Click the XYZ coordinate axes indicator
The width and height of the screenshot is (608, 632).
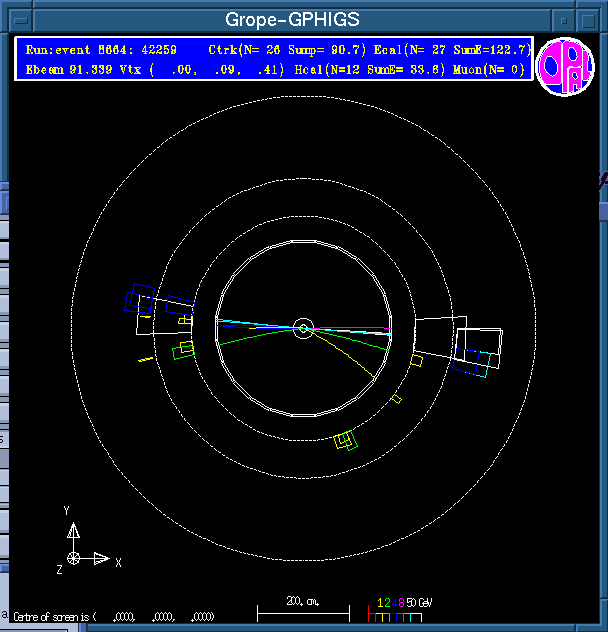click(80, 548)
